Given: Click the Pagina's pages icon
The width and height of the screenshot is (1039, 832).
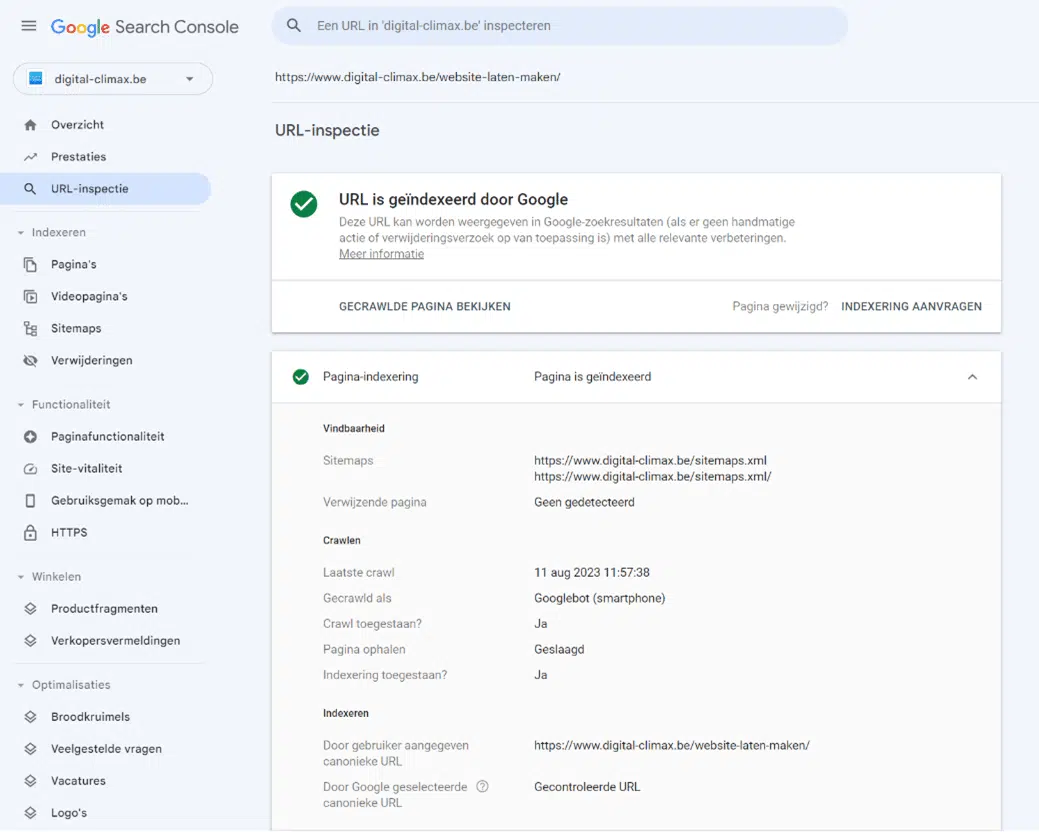Looking at the screenshot, I should coord(30,264).
